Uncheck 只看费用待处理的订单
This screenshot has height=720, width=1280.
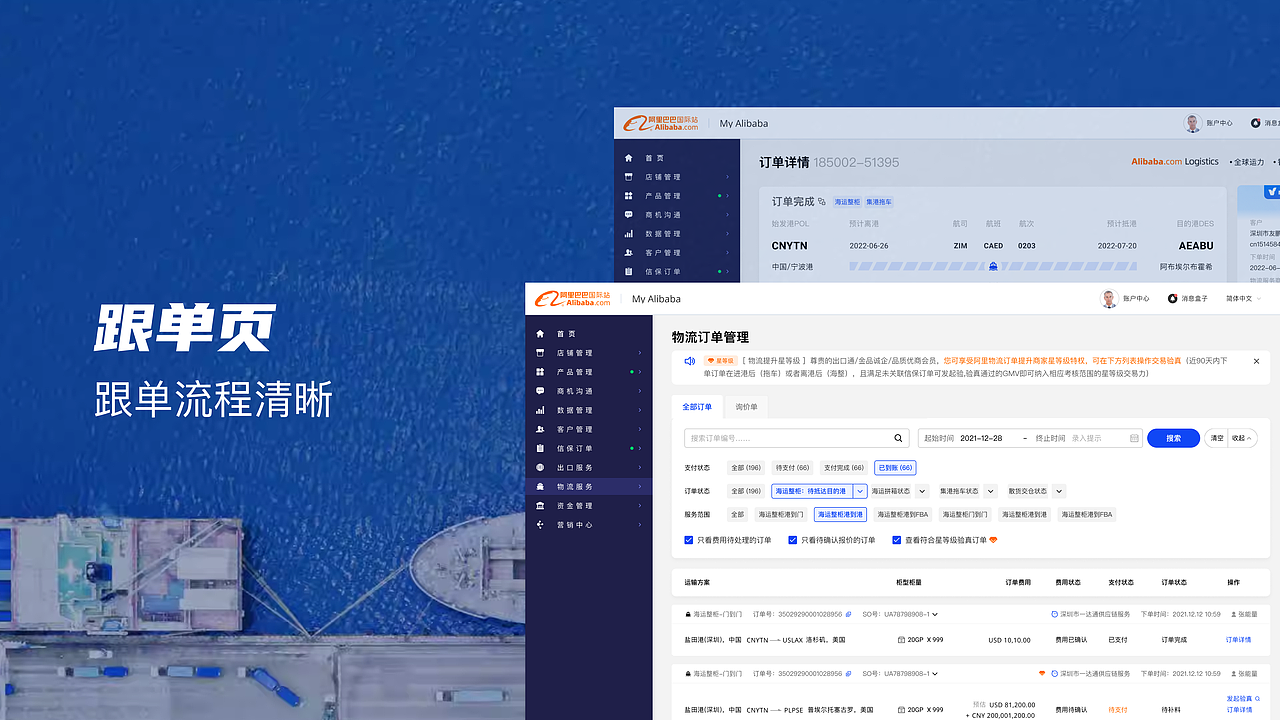point(687,540)
